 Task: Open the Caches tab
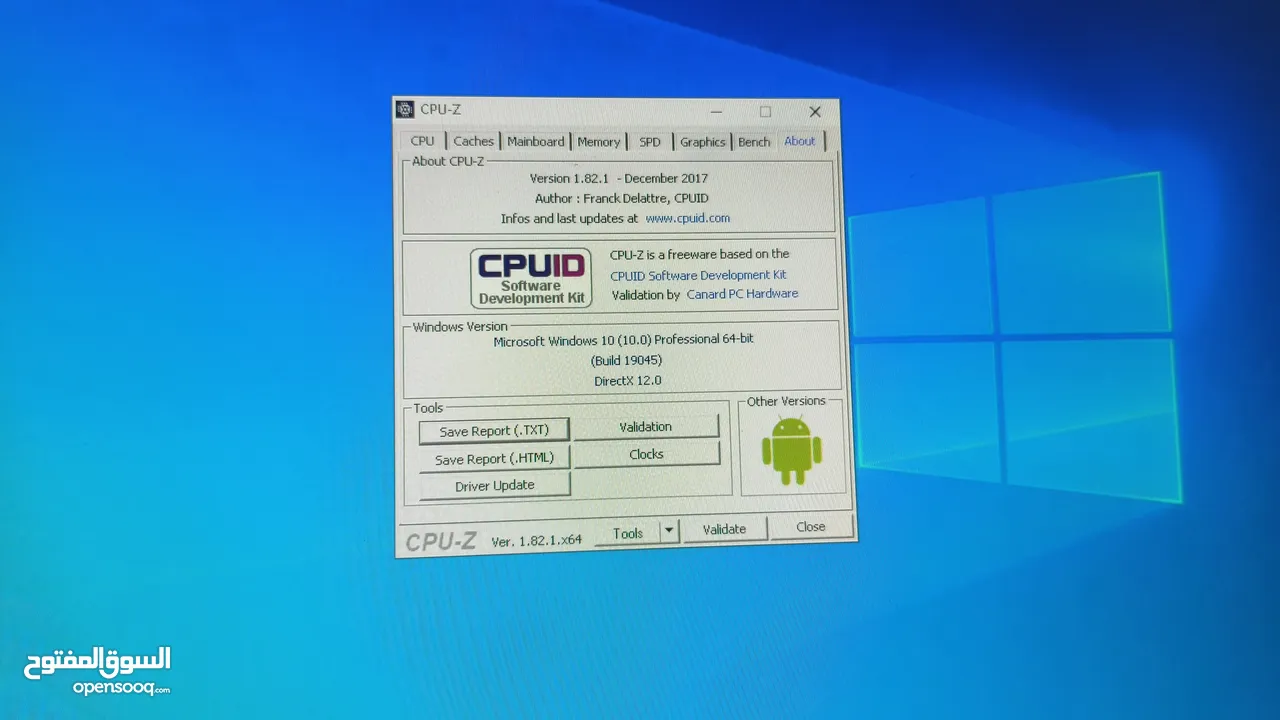point(473,141)
